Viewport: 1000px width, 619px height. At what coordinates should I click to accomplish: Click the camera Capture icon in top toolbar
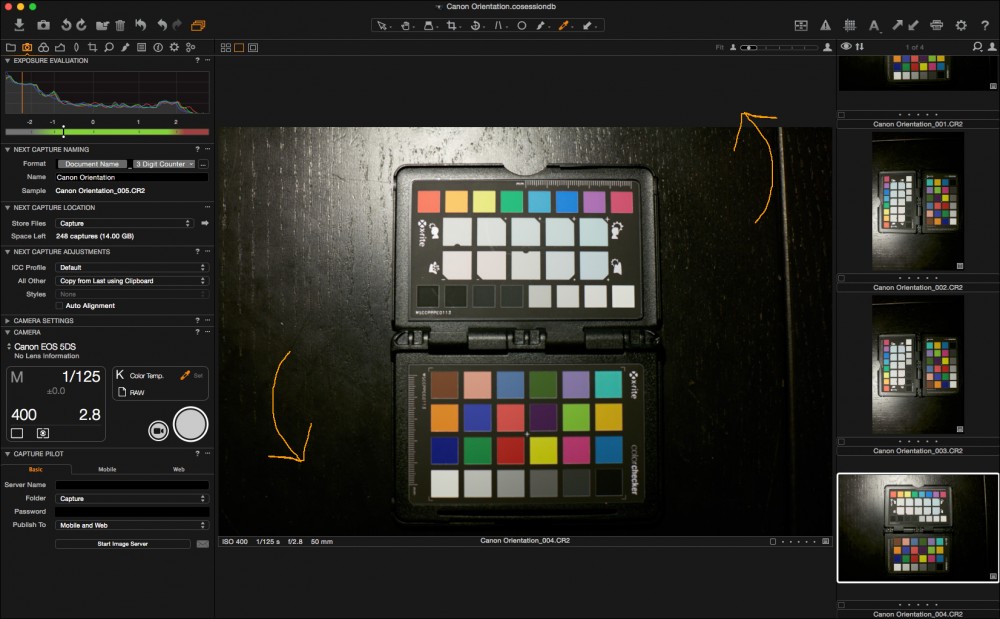(43, 25)
